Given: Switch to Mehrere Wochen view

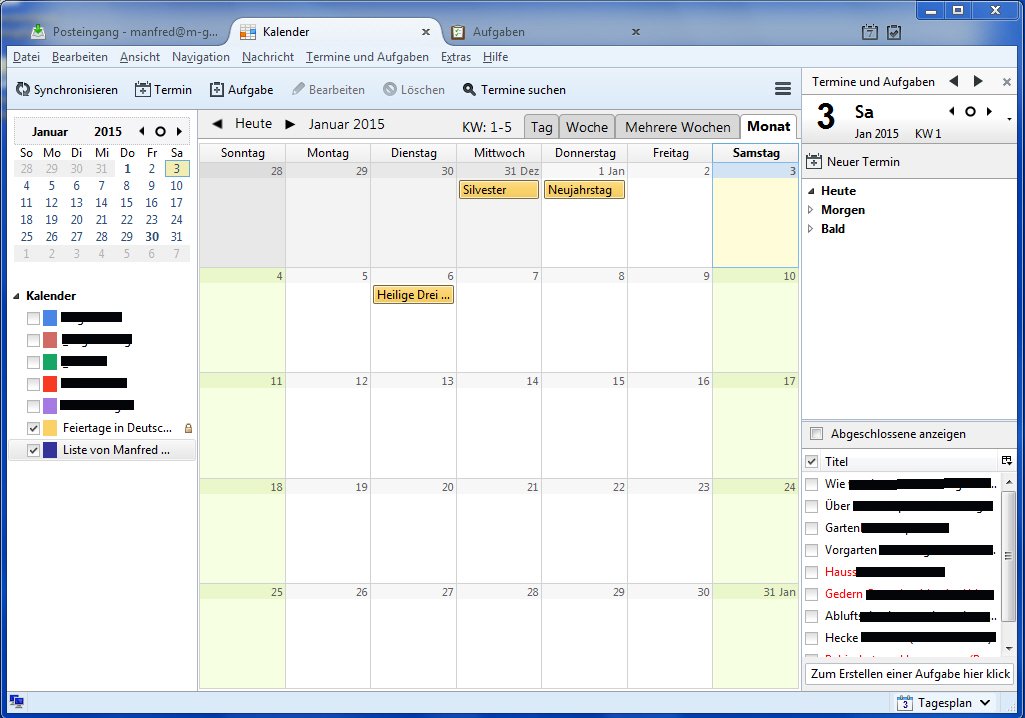Looking at the screenshot, I should [x=677, y=127].
